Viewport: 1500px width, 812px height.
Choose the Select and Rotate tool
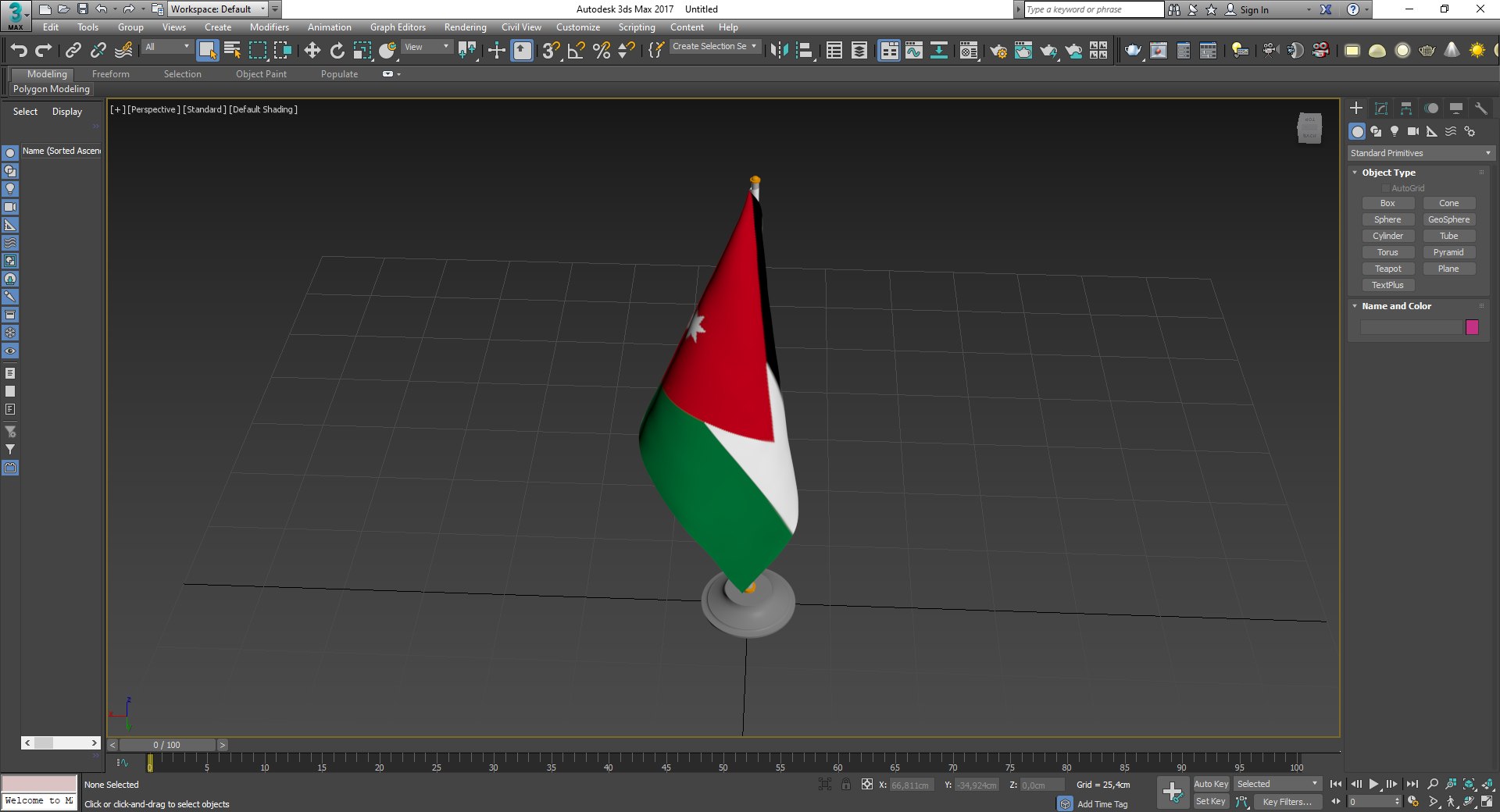(337, 51)
